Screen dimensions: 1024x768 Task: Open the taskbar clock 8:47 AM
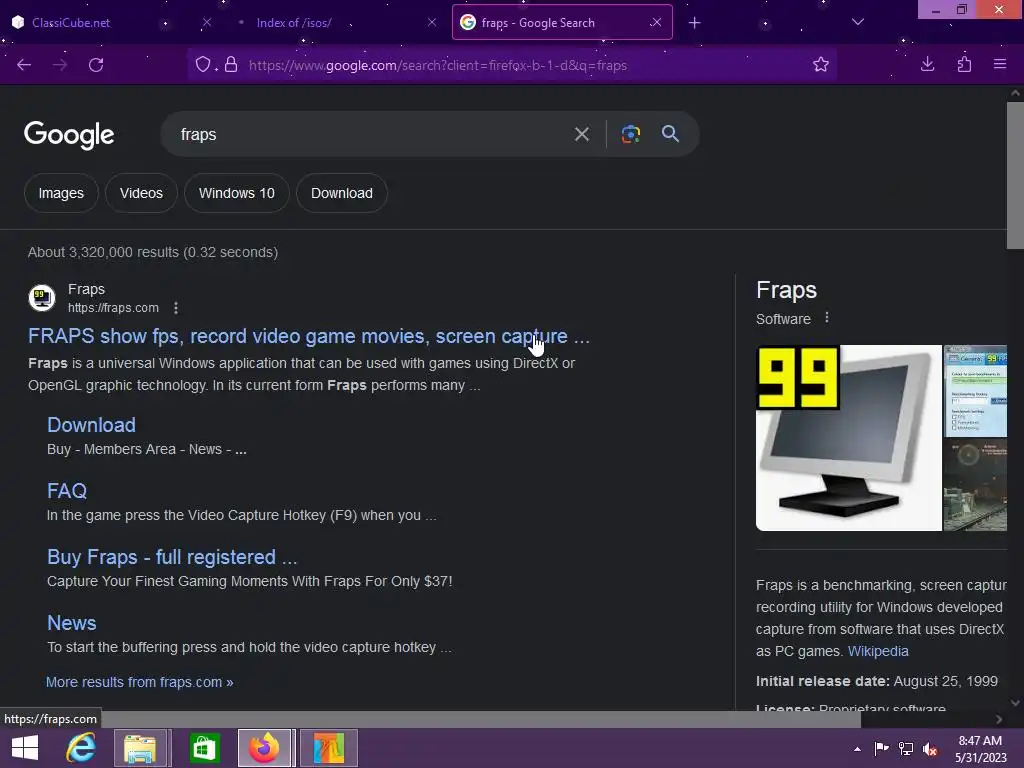point(980,748)
